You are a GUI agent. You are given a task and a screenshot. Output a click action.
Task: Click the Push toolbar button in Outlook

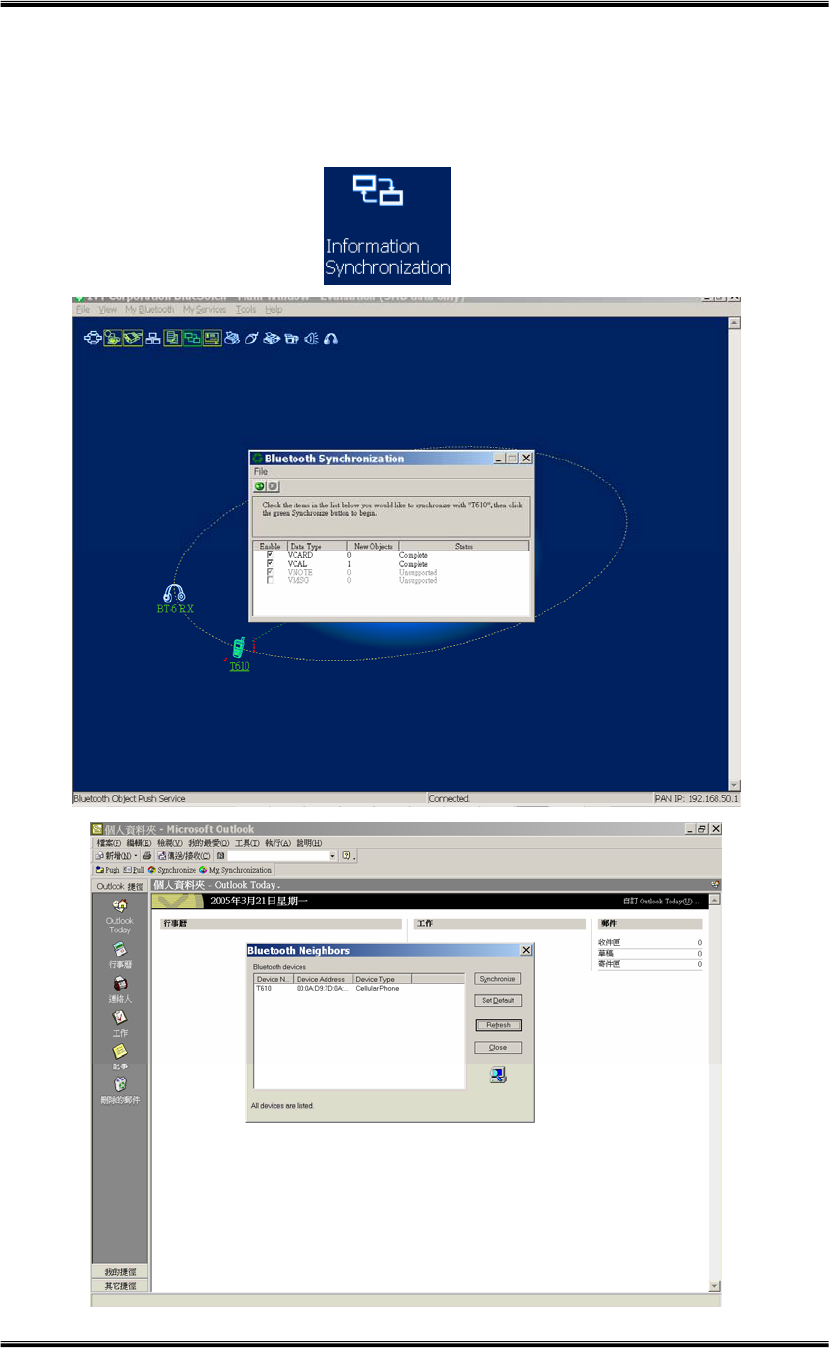(x=108, y=870)
